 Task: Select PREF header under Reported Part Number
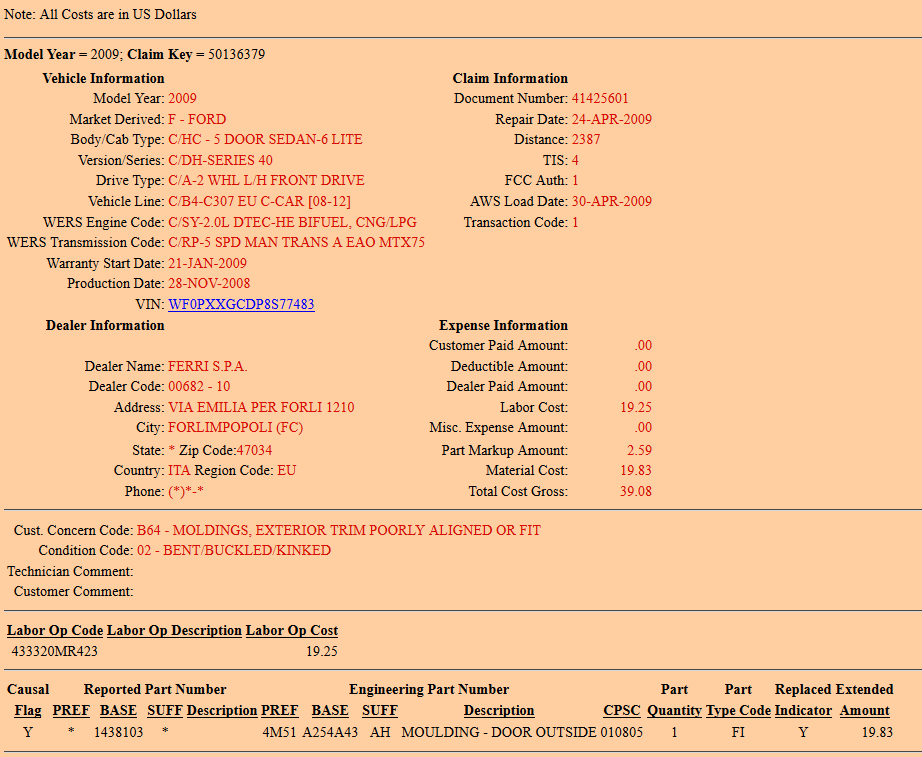(x=71, y=711)
